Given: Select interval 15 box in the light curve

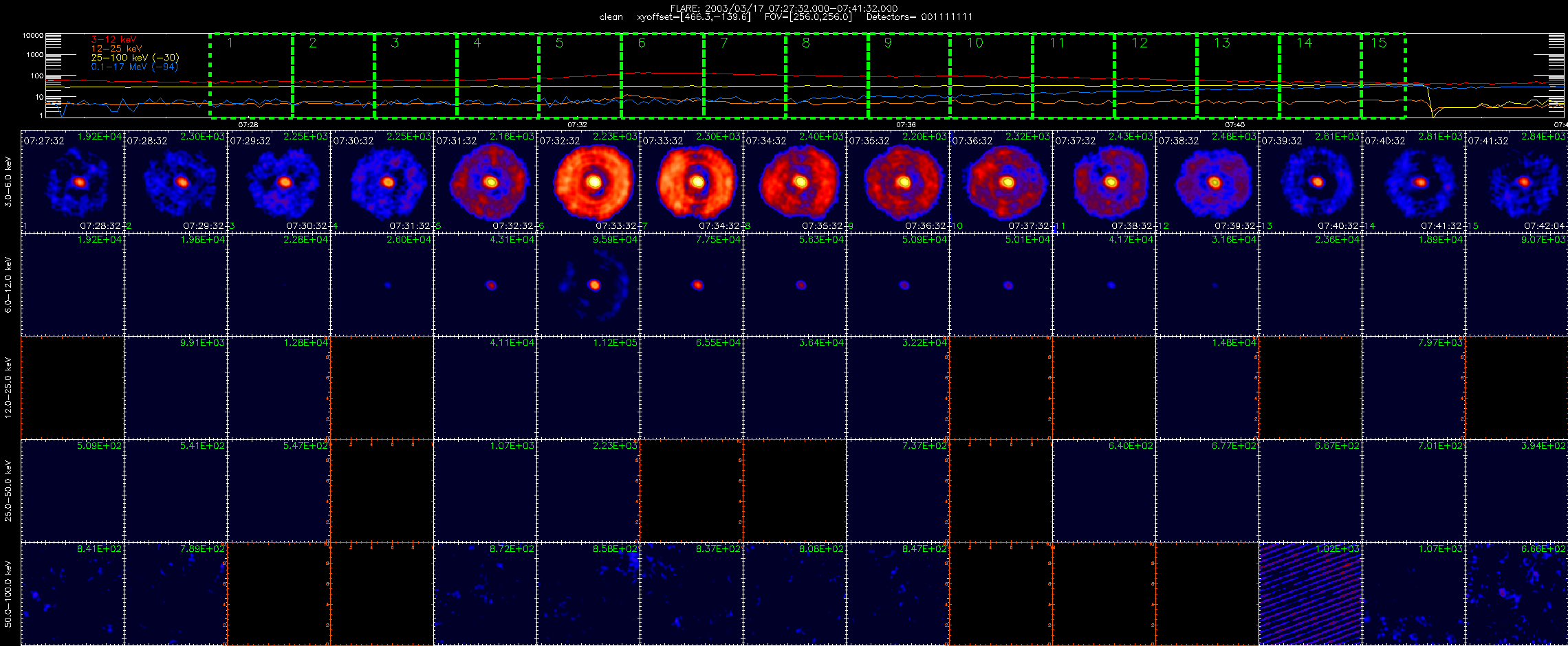Looking at the screenshot, I should [1384, 75].
